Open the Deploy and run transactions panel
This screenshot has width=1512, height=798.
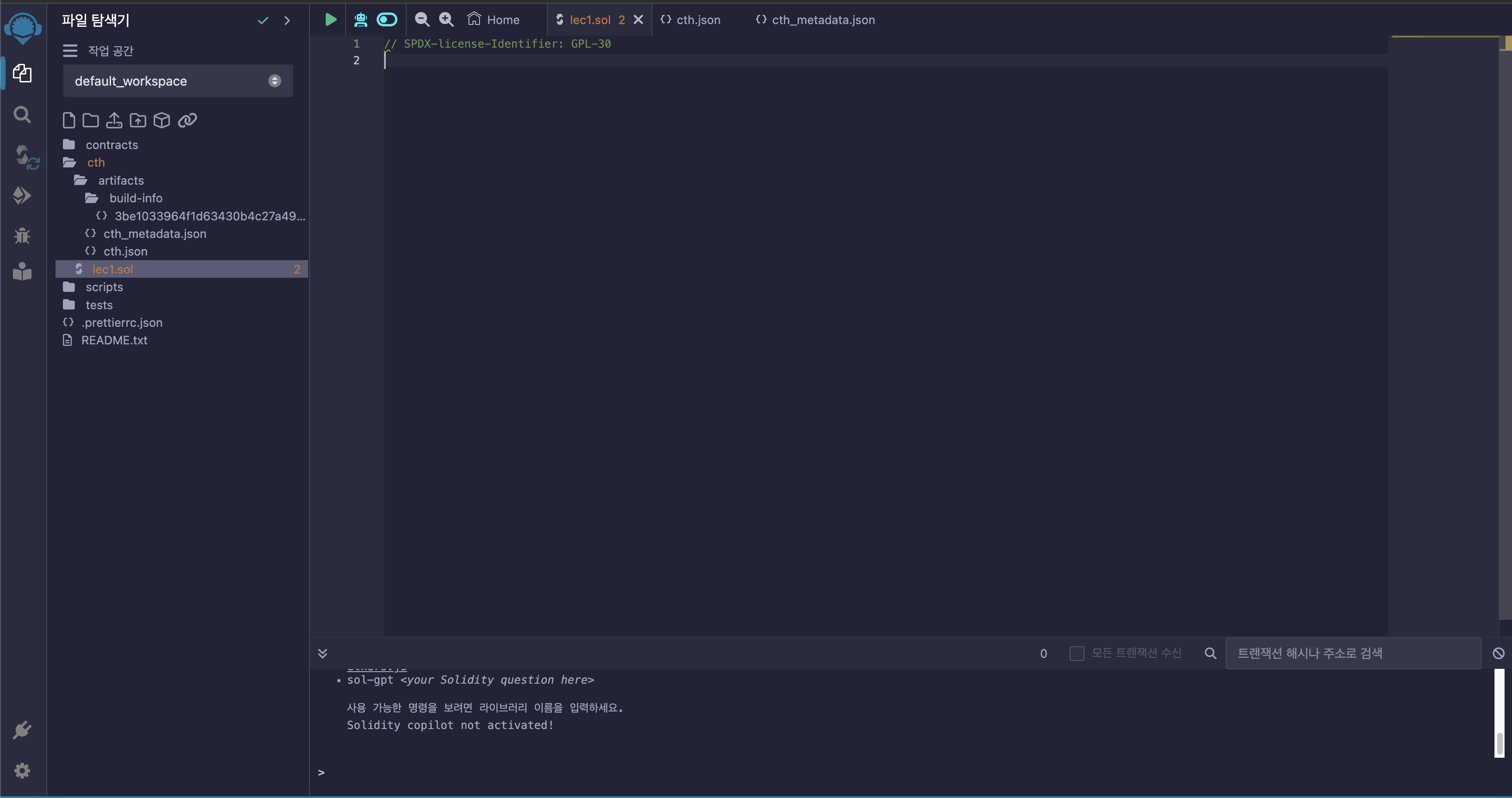click(x=22, y=195)
